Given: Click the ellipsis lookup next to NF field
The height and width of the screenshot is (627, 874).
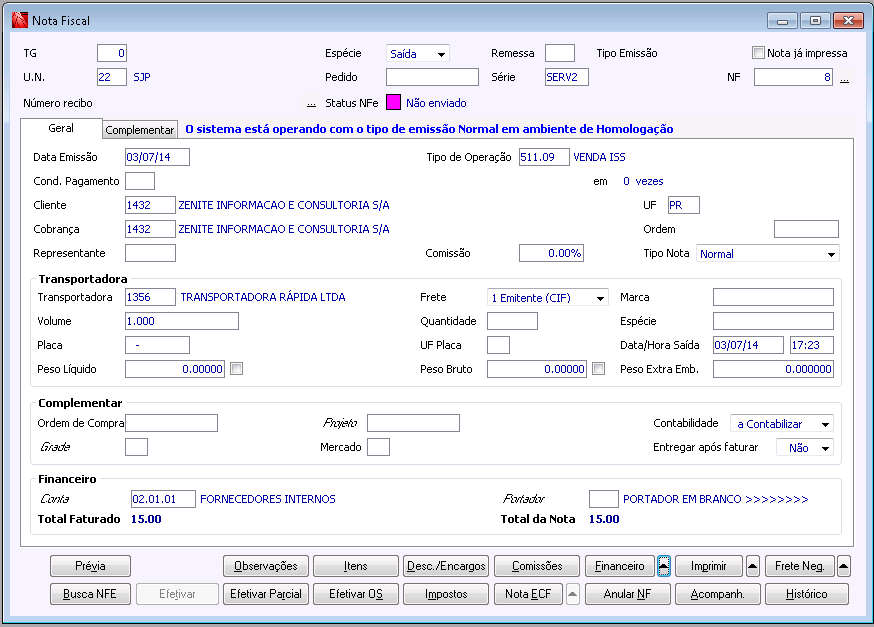Looking at the screenshot, I should [x=844, y=78].
